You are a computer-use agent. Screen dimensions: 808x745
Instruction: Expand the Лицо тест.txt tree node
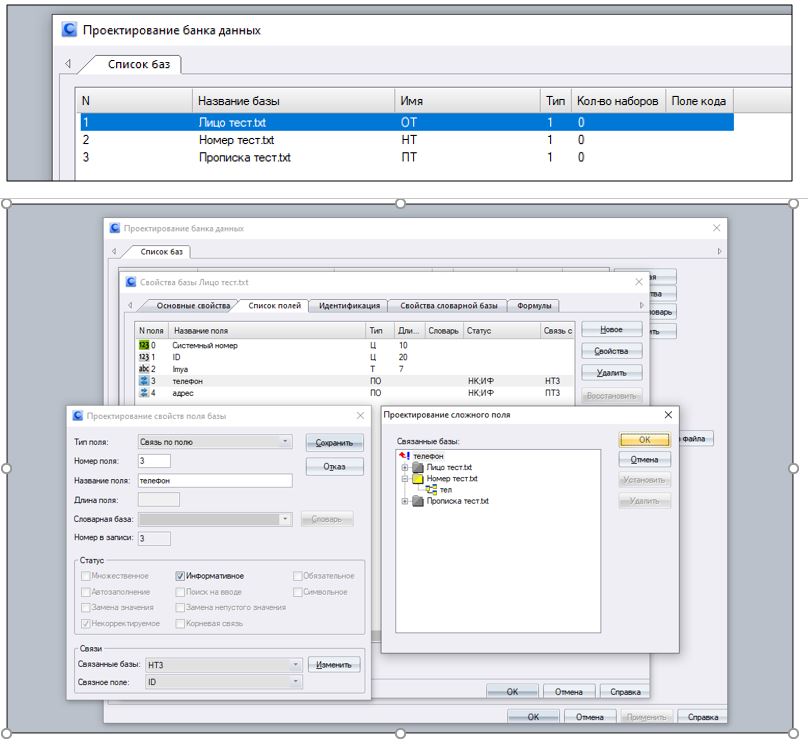[x=405, y=467]
